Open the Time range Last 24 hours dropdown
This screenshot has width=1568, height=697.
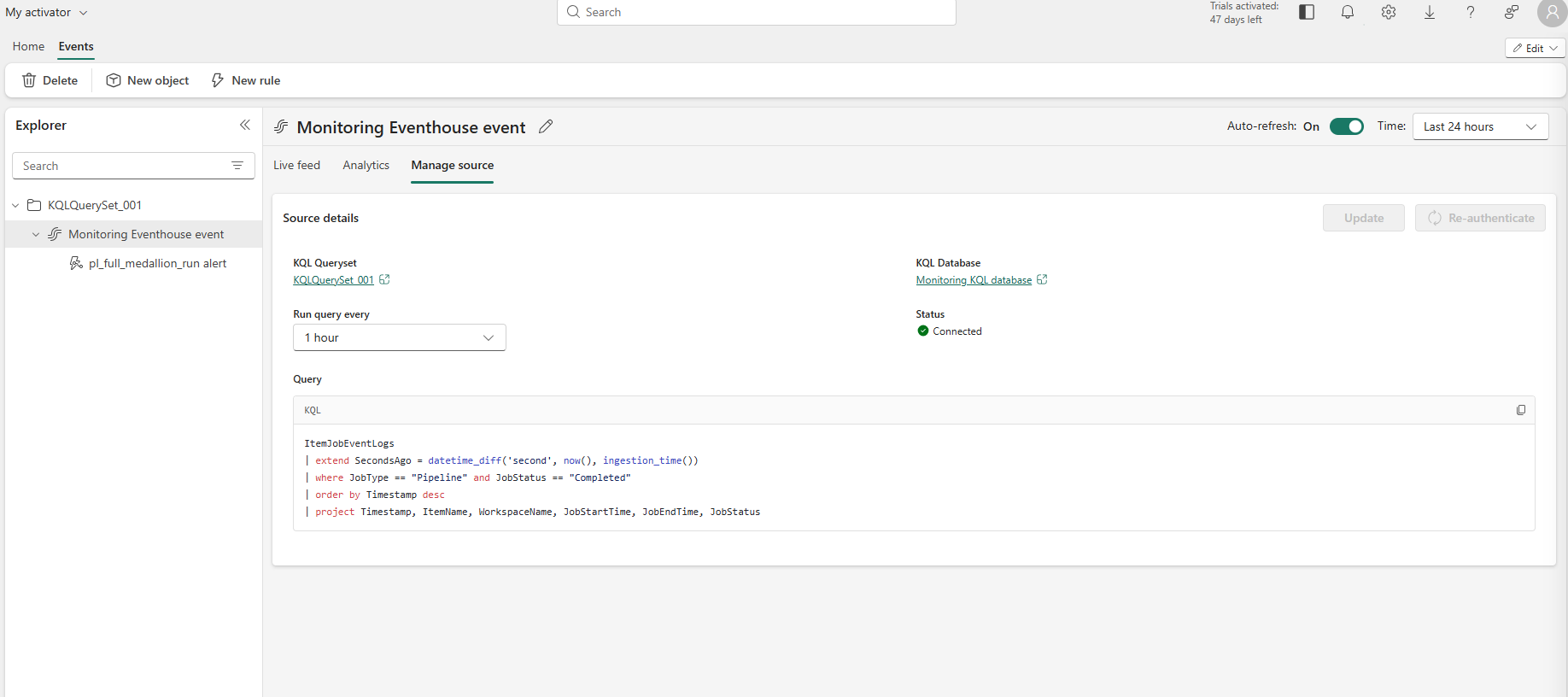pyautogui.click(x=1481, y=126)
